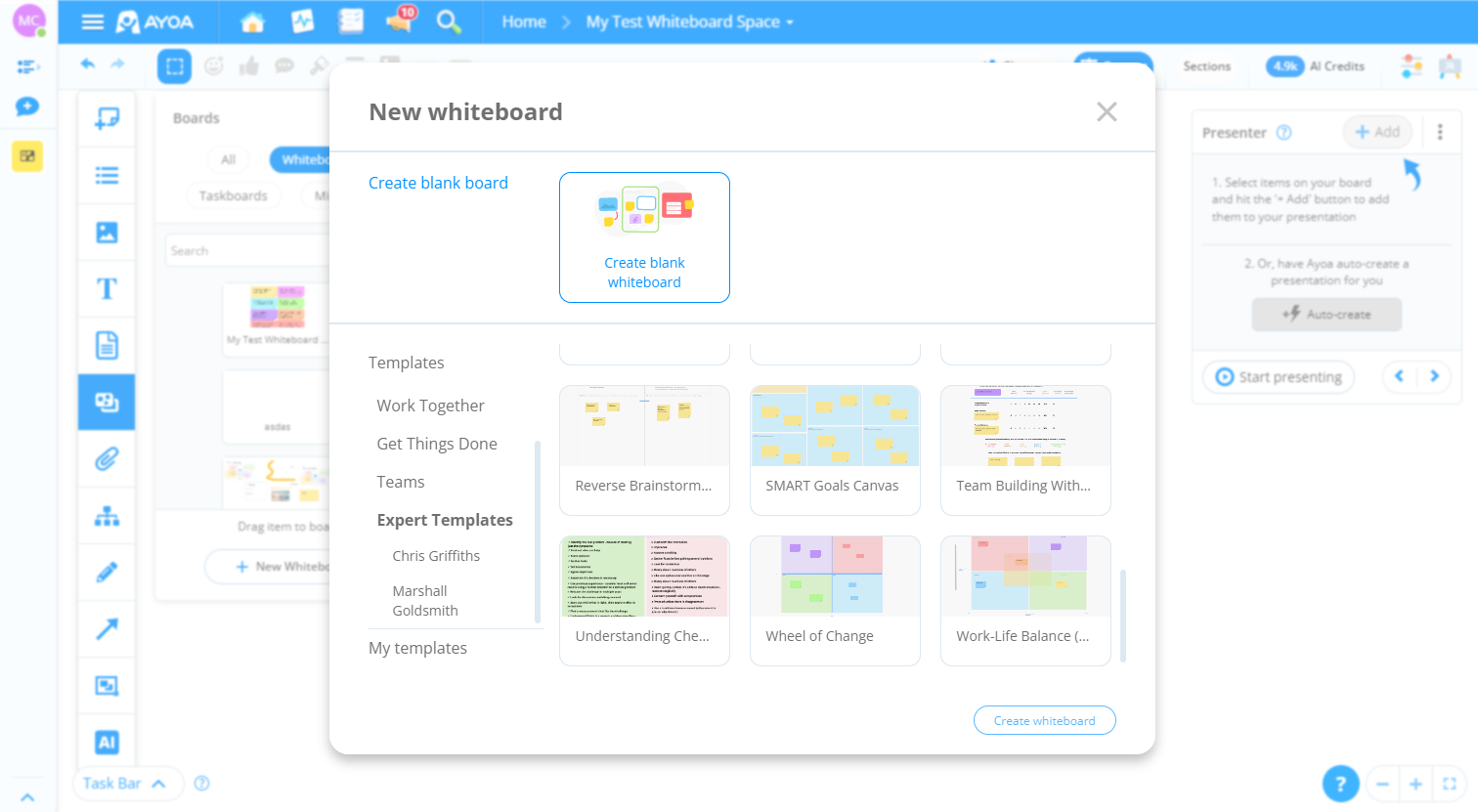Select Work Together template category

[430, 406]
